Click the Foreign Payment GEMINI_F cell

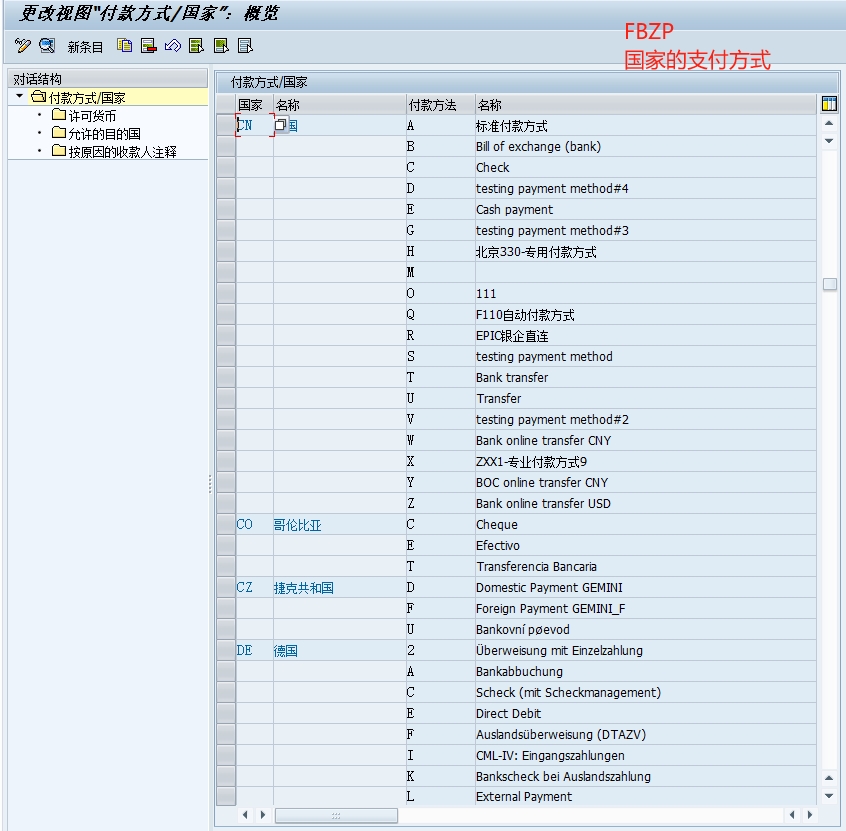tap(645, 608)
